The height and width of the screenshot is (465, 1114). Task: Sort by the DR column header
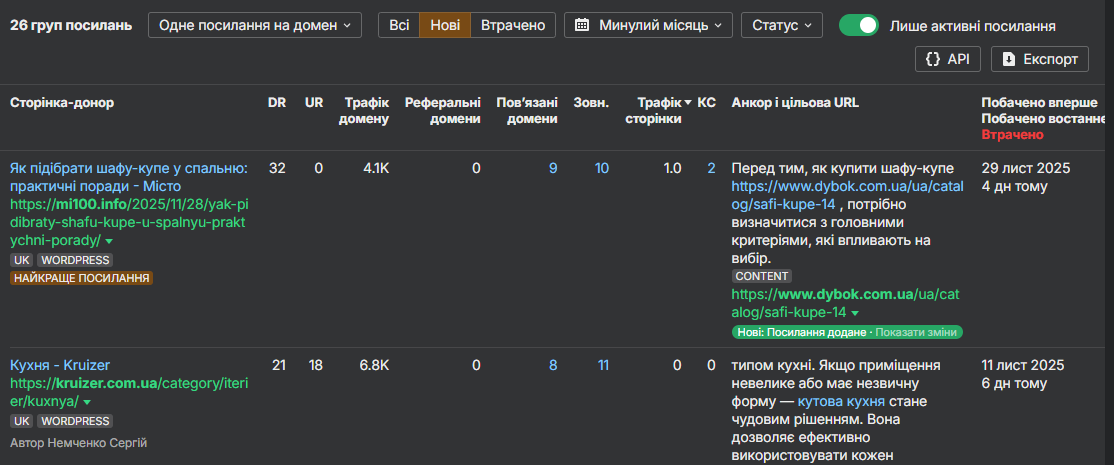pyautogui.click(x=277, y=102)
